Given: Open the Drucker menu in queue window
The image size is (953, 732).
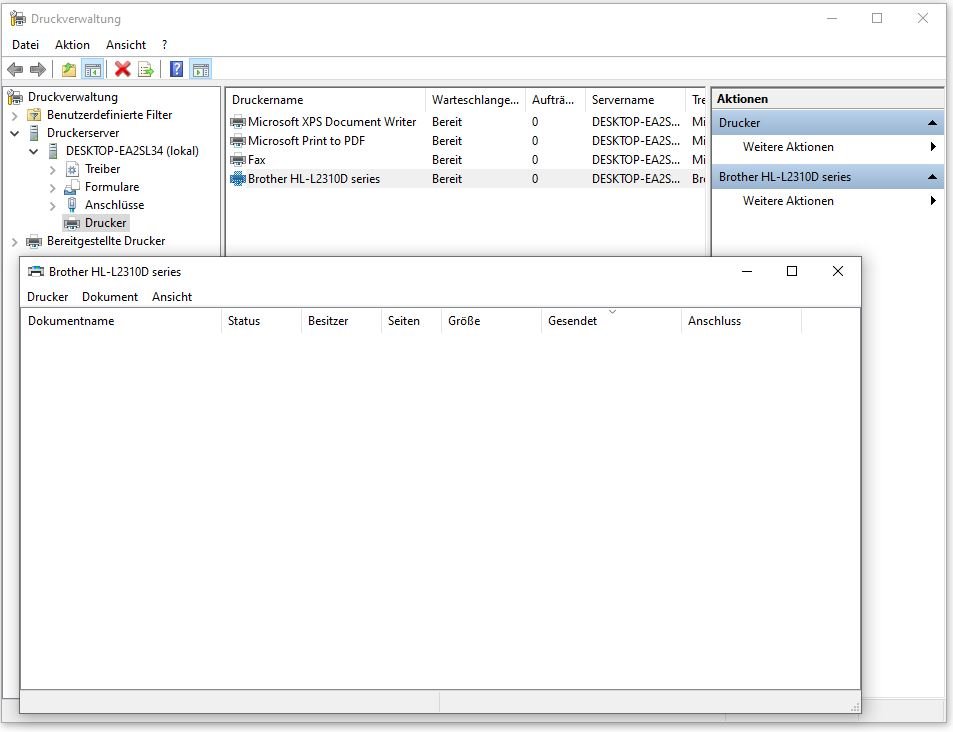Looking at the screenshot, I should pos(47,297).
